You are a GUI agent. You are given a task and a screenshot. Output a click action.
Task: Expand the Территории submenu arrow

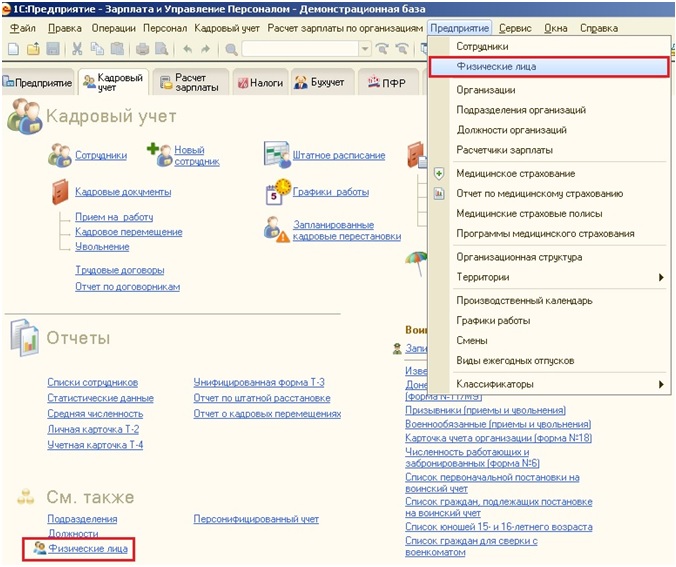661,277
